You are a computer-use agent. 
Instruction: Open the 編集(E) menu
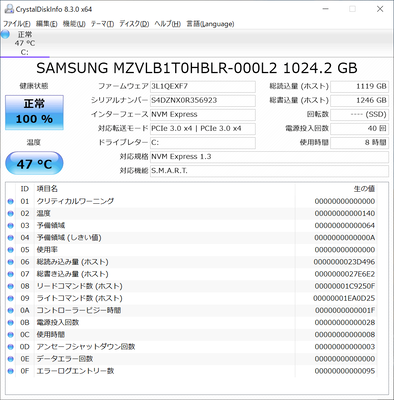47,24
